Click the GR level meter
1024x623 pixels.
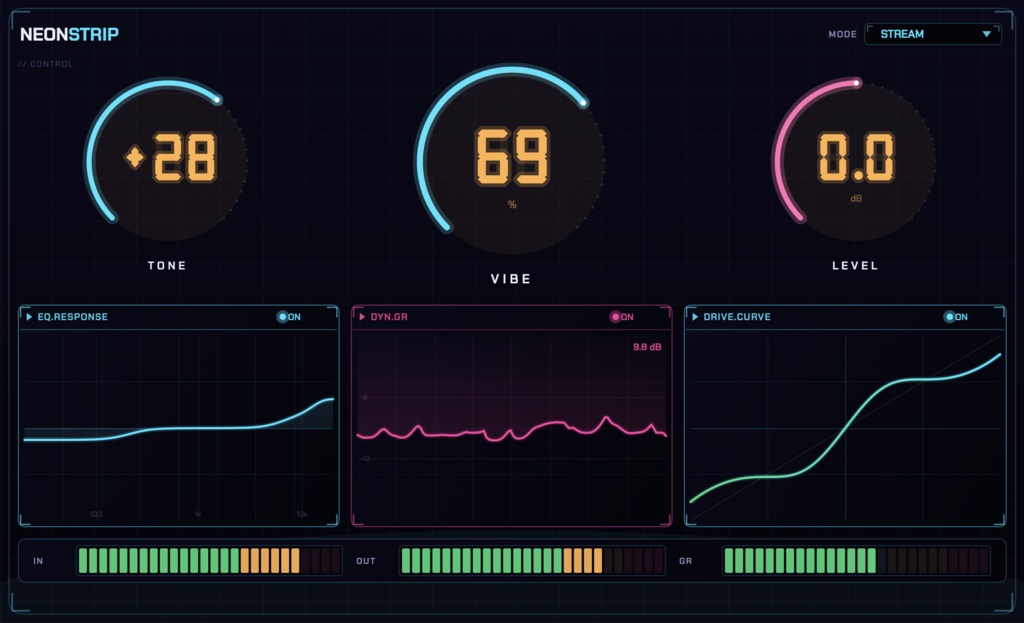[x=856, y=560]
